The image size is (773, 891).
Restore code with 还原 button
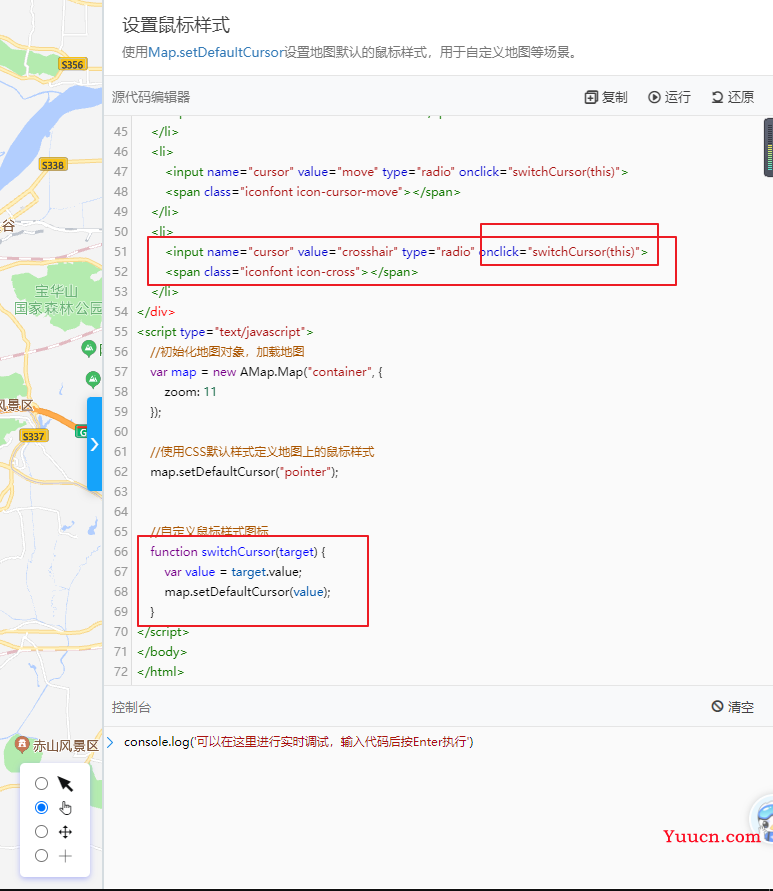[x=733, y=97]
